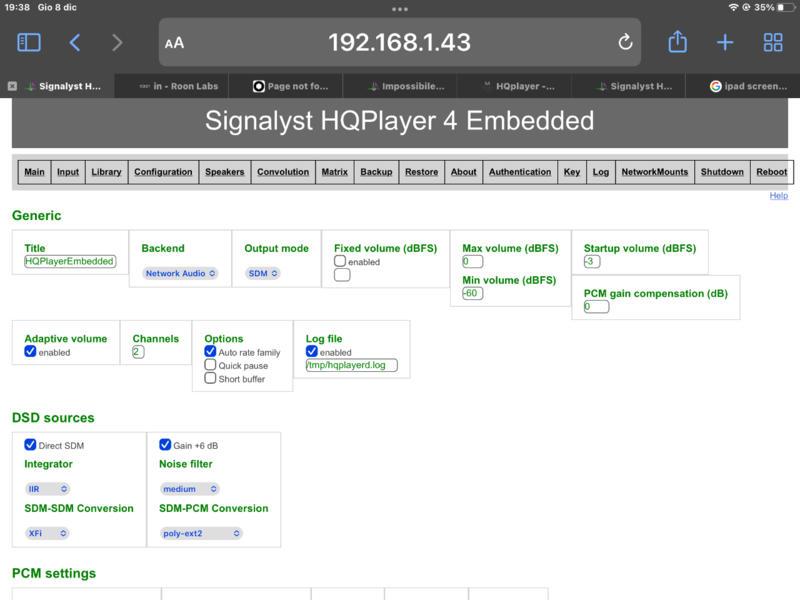
Task: Open the Share sheet icon
Action: (677, 42)
